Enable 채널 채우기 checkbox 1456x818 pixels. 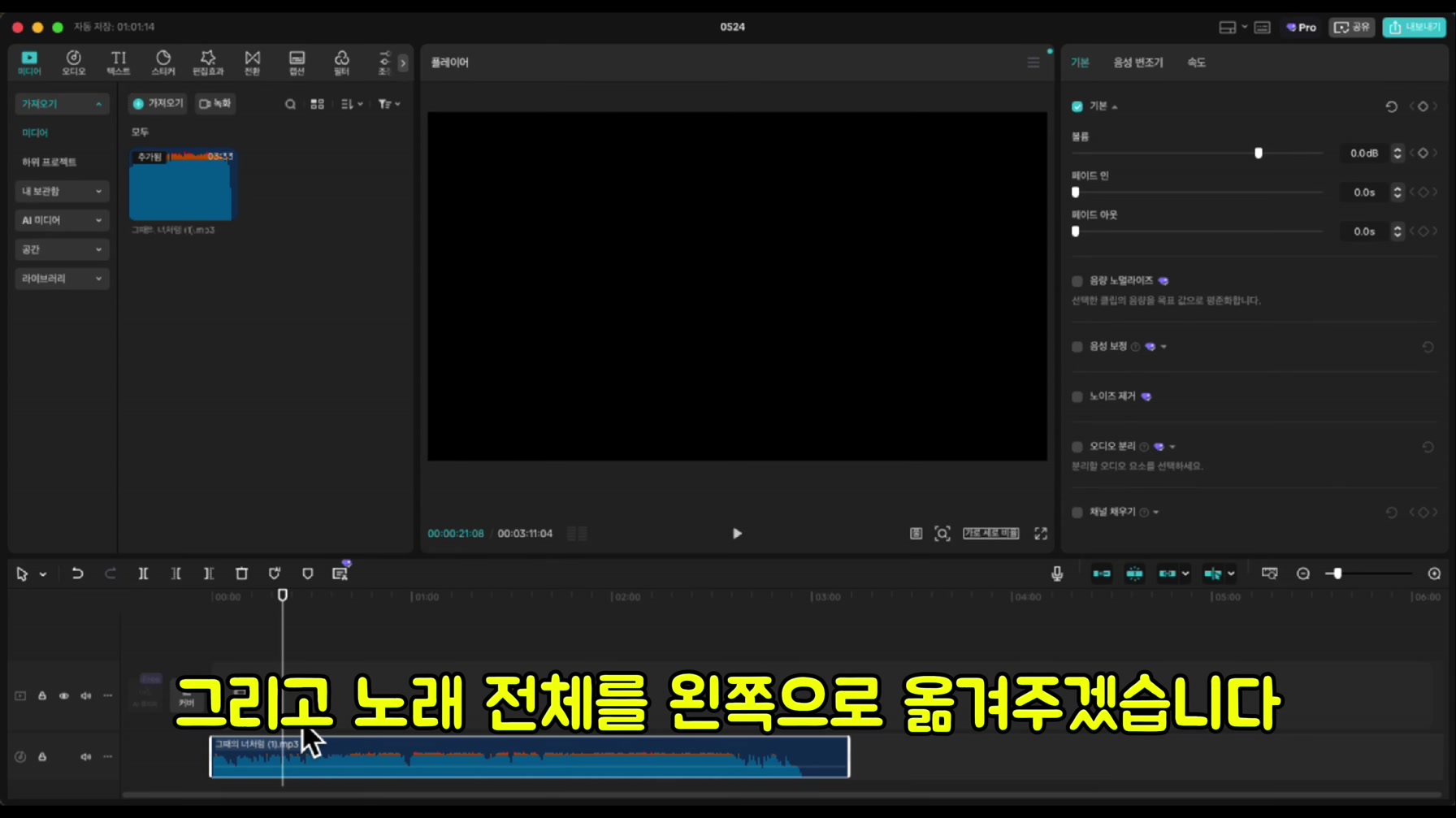click(x=1077, y=513)
